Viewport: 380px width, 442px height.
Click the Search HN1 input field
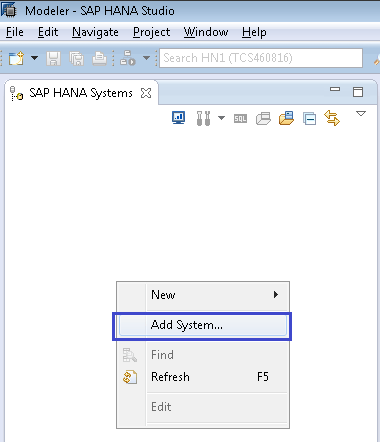[261, 58]
